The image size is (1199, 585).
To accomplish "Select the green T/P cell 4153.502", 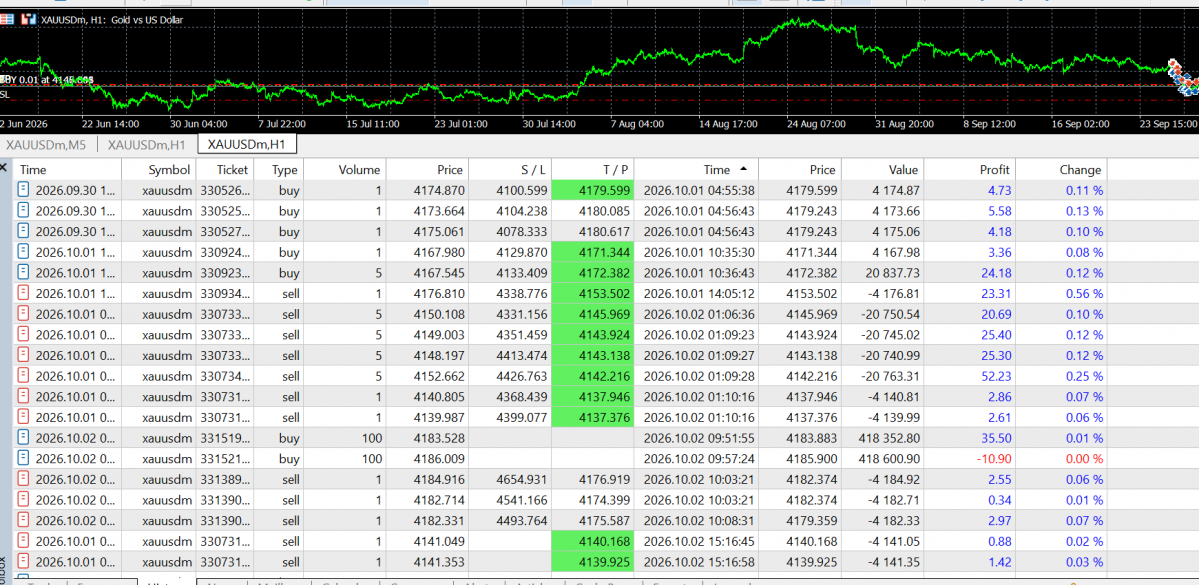I will click(593, 293).
